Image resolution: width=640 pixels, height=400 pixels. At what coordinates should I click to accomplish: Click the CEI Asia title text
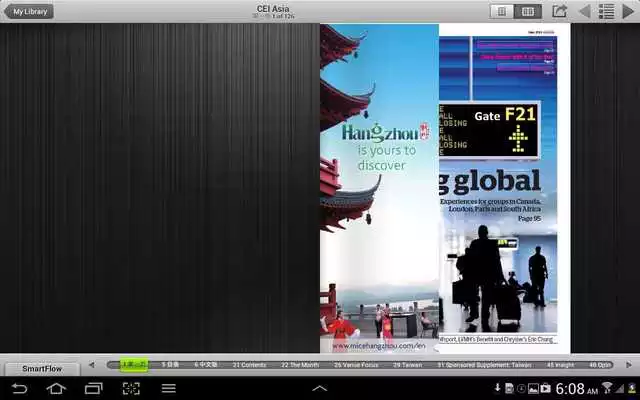tap(273, 9)
